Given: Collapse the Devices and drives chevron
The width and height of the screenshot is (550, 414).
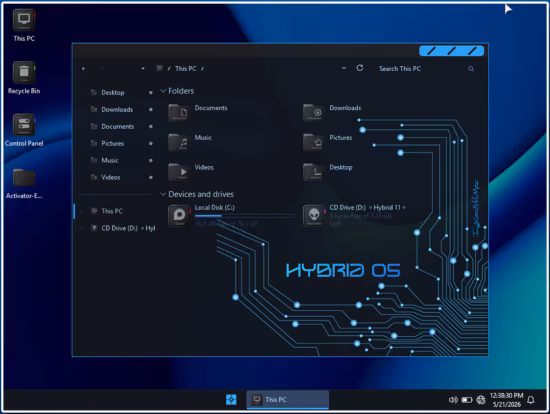Looking at the screenshot, I should [x=163, y=194].
